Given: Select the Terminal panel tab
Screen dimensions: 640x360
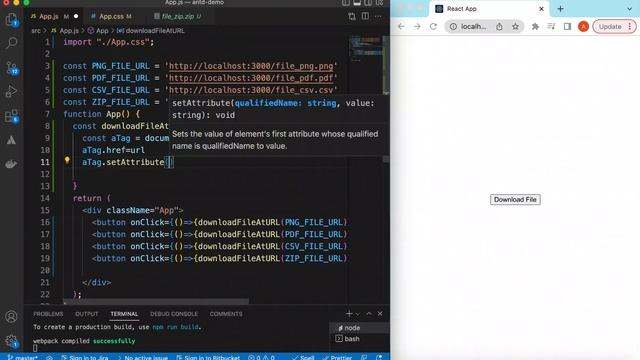Looking at the screenshot, I should pyautogui.click(x=124, y=314).
